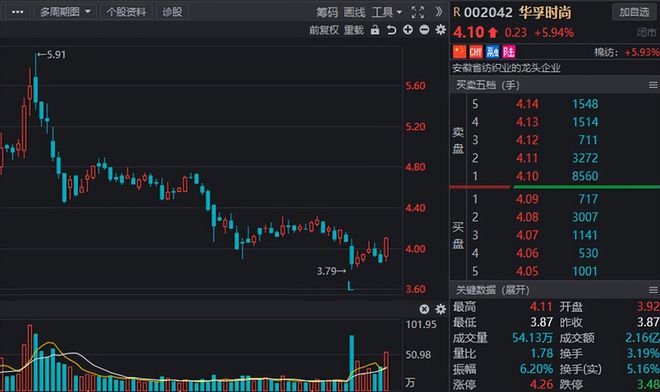
Task: Select buy level 1 price 4.09
Action: (527, 199)
